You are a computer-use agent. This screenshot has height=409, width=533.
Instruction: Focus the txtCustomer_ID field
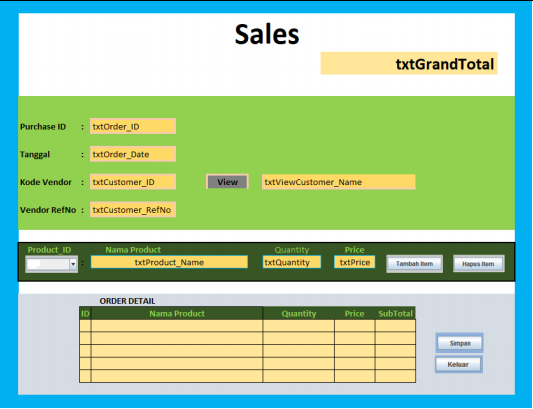tap(133, 182)
